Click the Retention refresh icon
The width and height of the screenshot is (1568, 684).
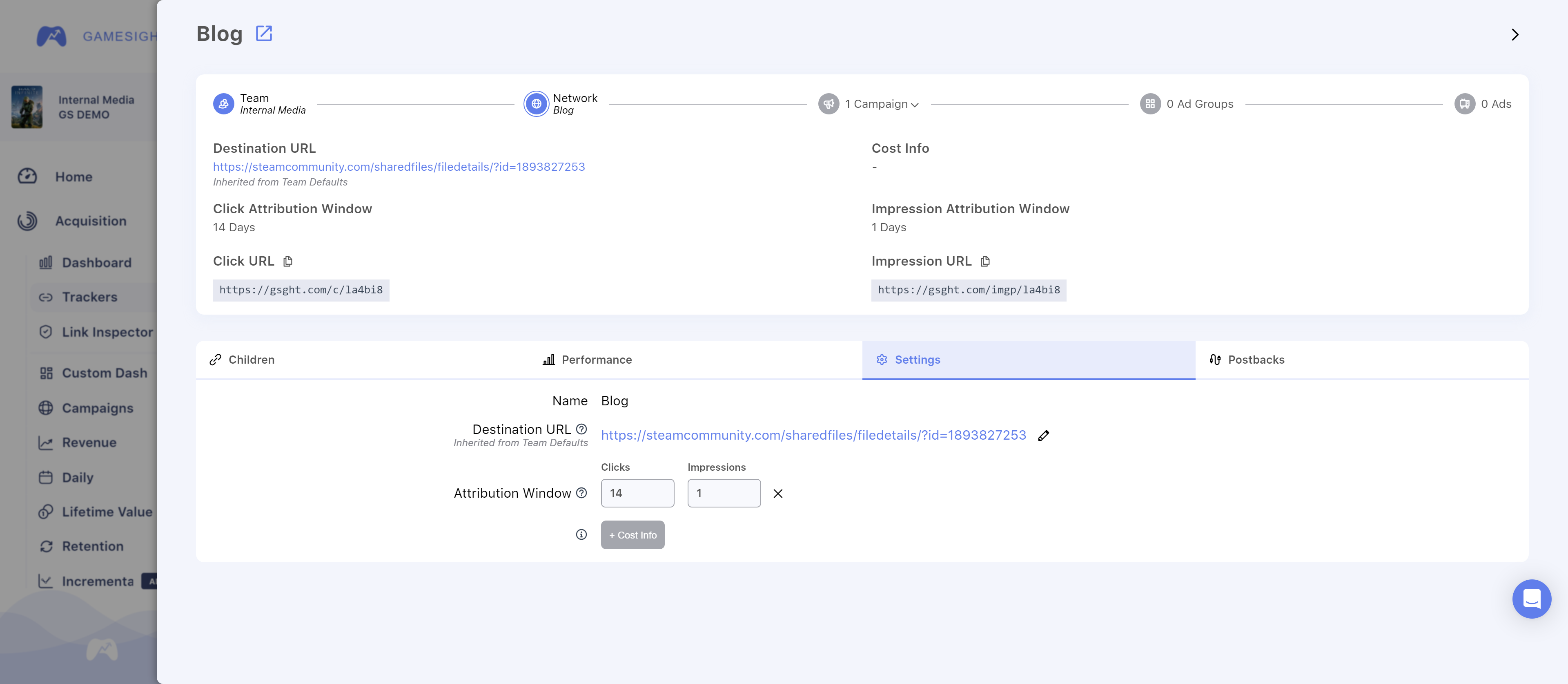pos(46,547)
